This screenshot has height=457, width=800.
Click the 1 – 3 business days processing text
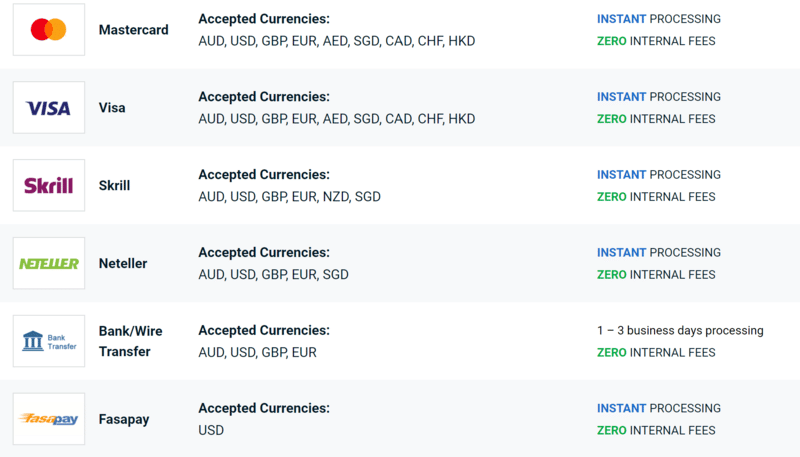point(680,330)
